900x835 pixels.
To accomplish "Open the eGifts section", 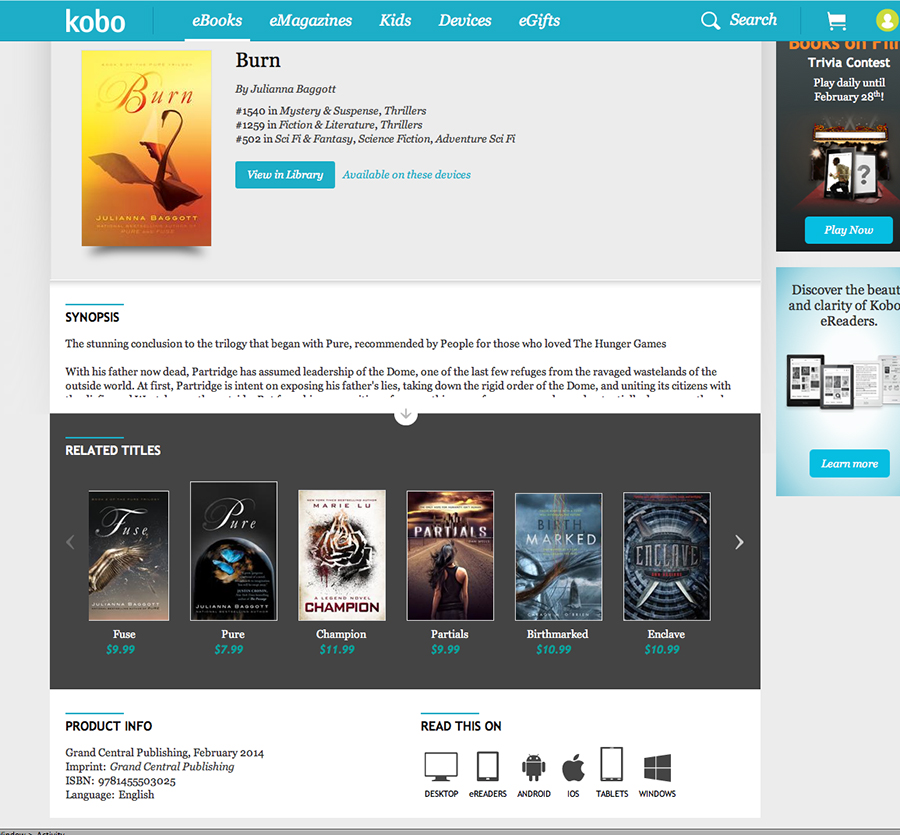I will click(x=539, y=21).
